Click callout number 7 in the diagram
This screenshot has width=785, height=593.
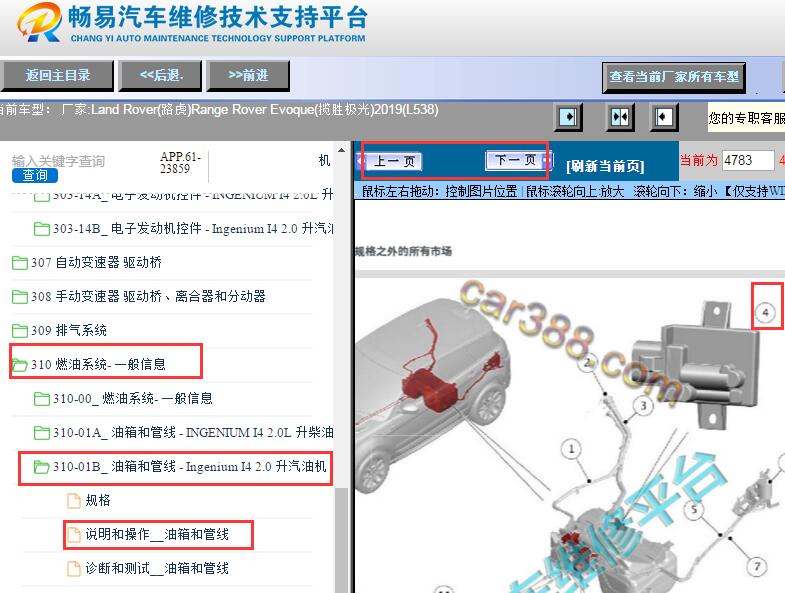pos(757,567)
